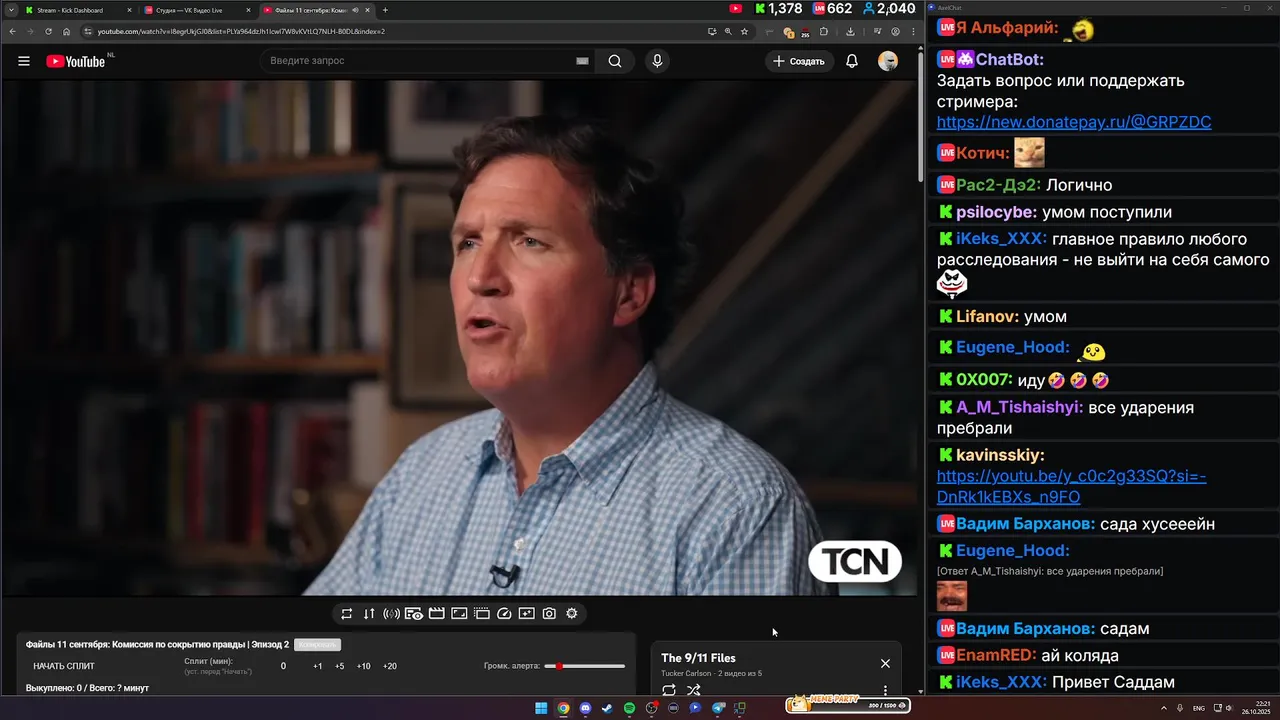Click the up-down arrows icon in video toolbar
This screenshot has width=1280, height=720.
point(369,613)
